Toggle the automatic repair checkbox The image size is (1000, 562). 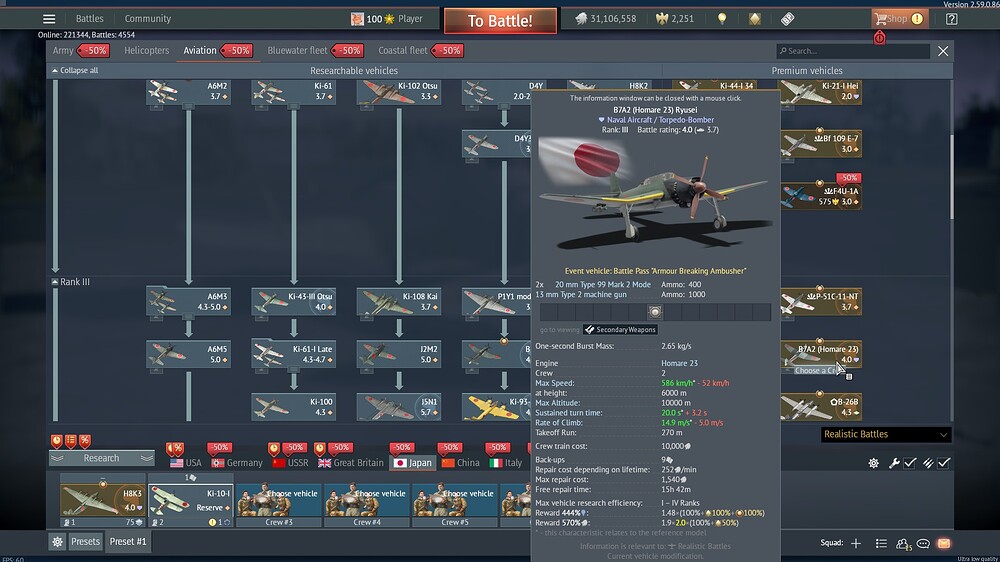(x=910, y=463)
